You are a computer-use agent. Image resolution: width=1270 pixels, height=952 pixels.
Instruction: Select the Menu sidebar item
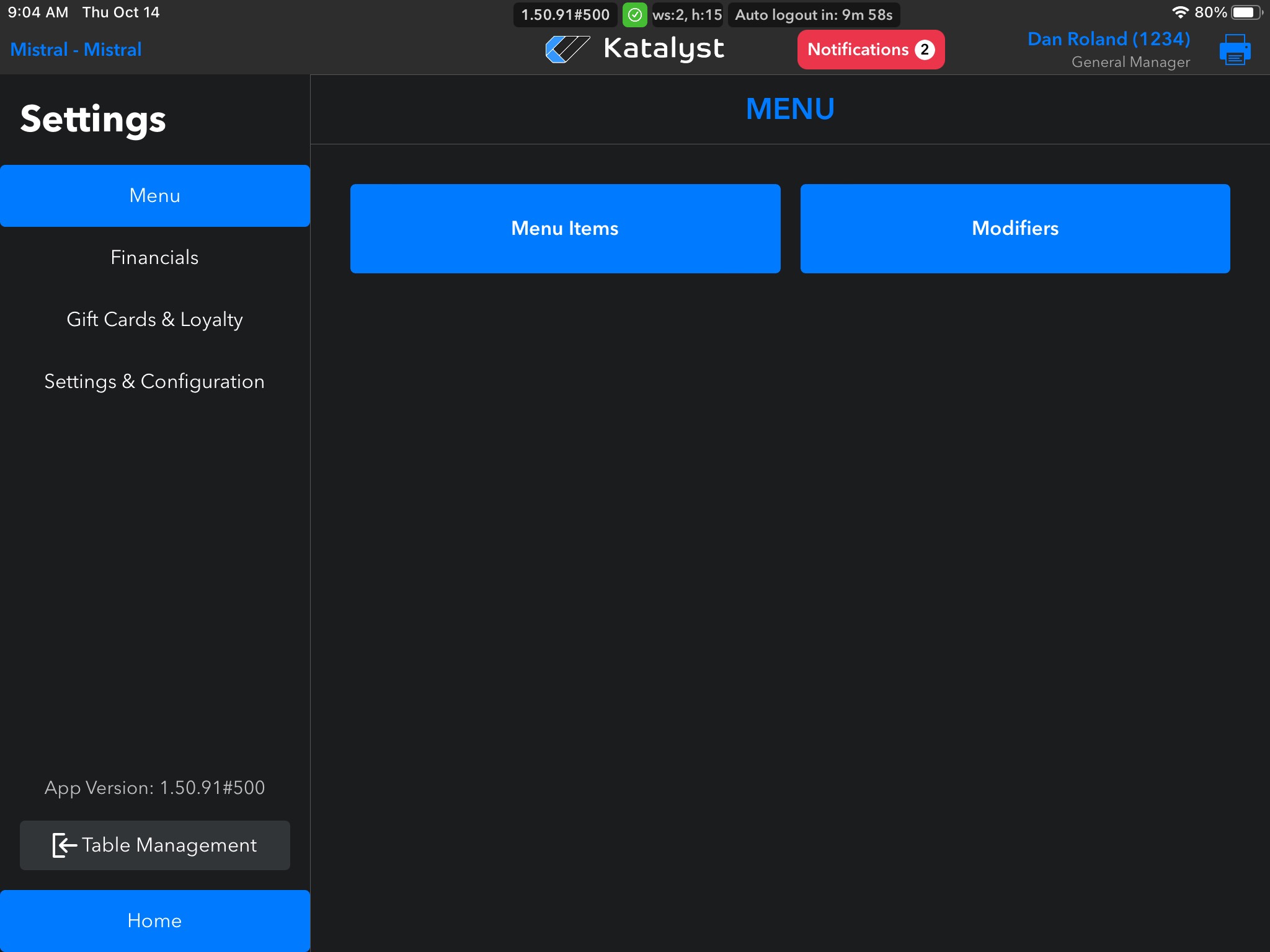coord(155,196)
